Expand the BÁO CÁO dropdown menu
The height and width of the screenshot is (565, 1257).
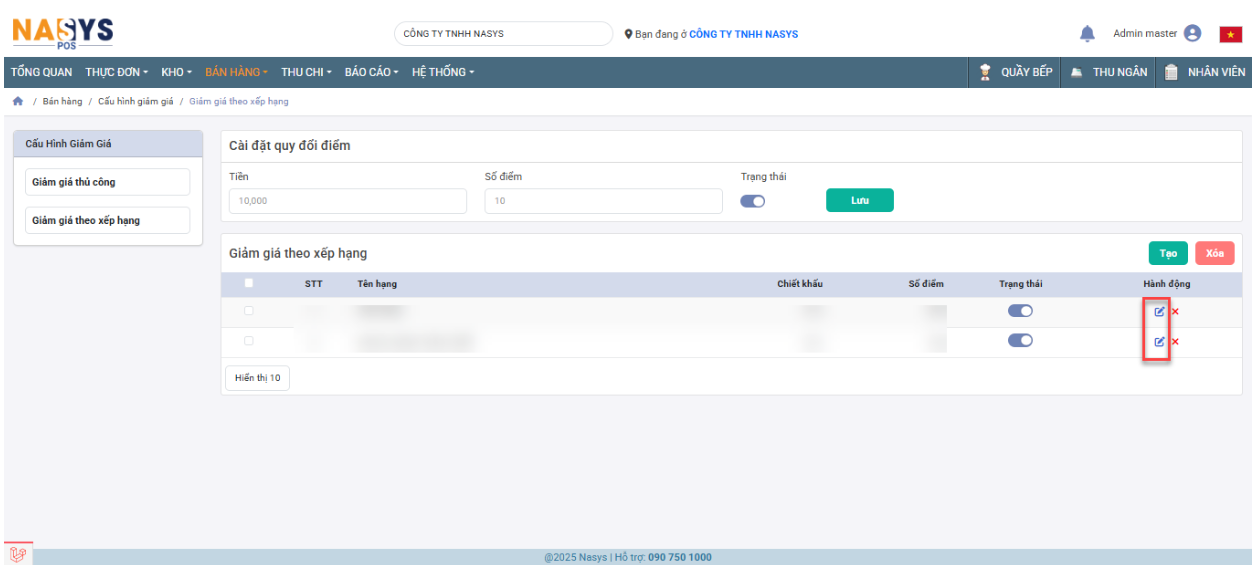[371, 72]
